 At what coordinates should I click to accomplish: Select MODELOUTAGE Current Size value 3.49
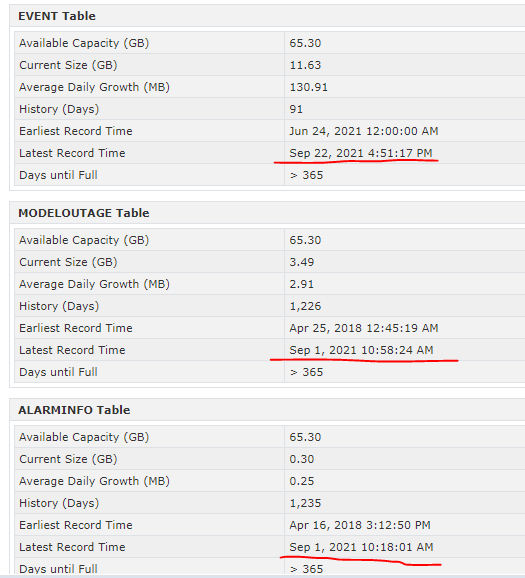[302, 262]
